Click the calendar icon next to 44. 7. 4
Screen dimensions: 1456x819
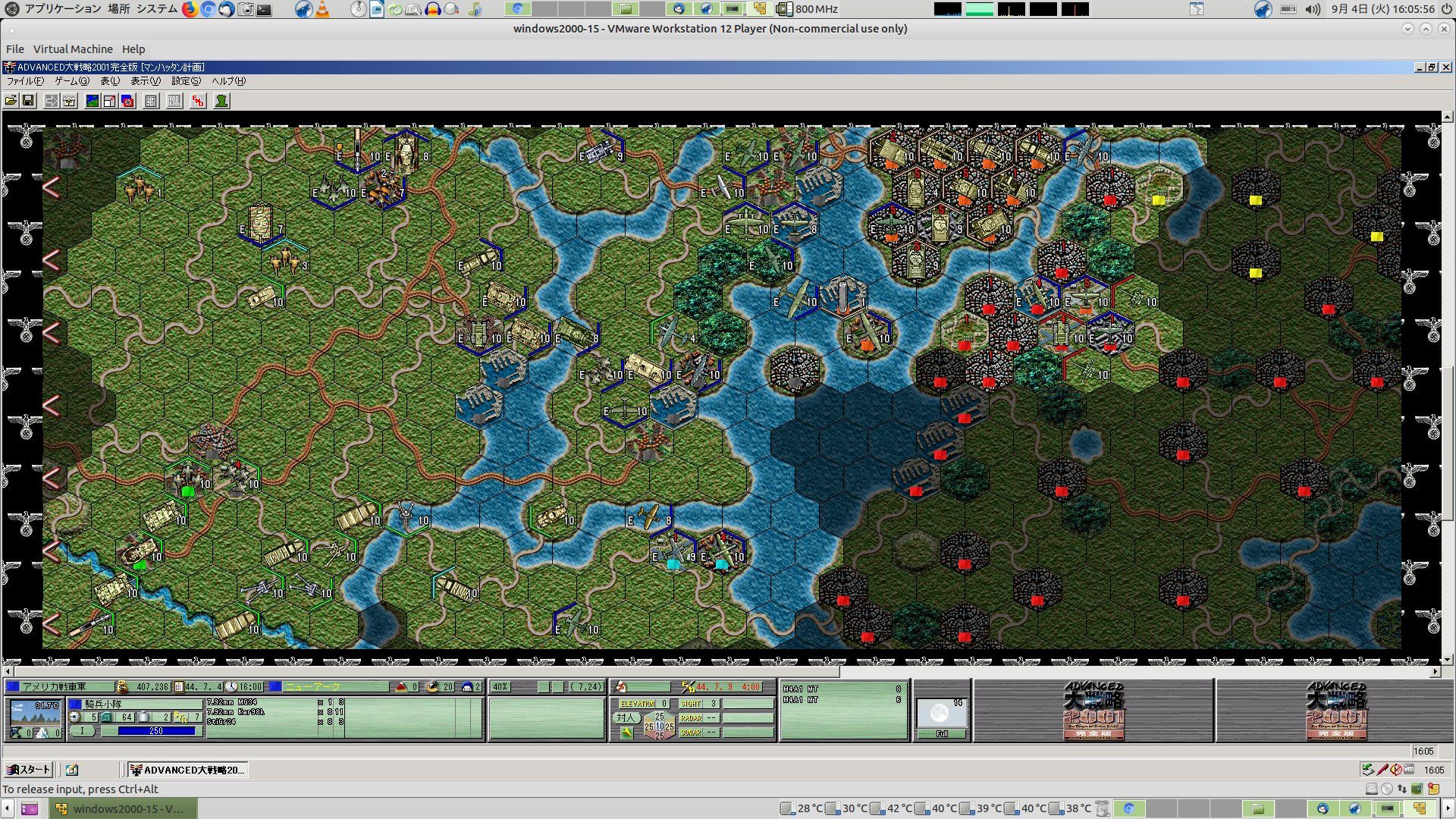(x=179, y=686)
